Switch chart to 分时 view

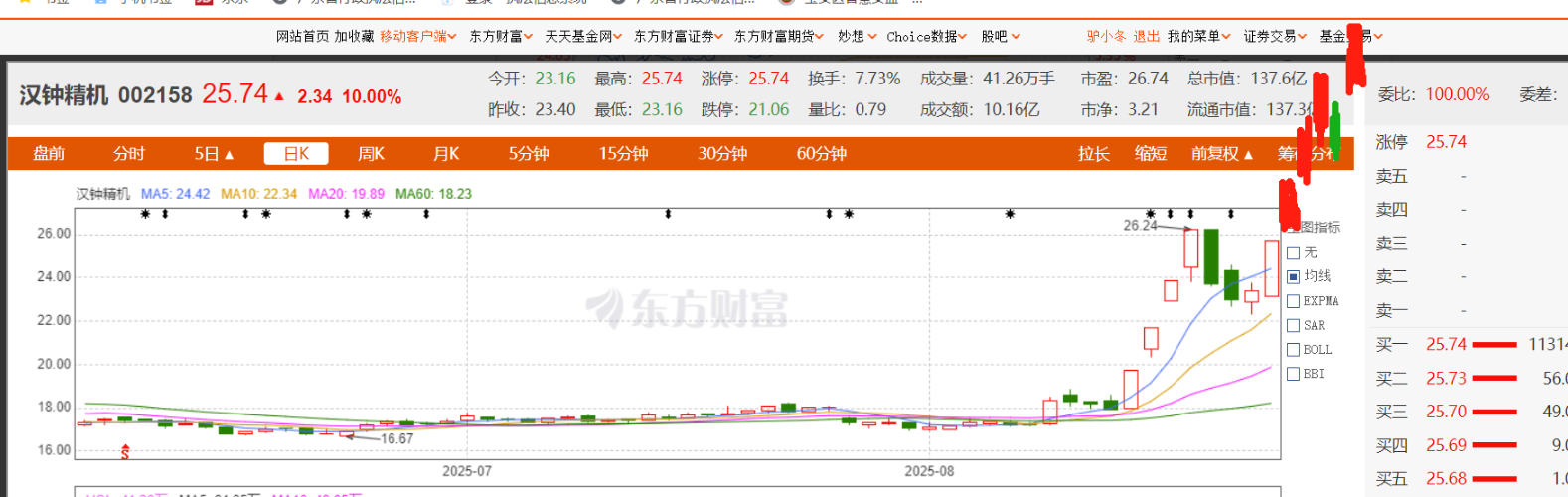click(129, 154)
